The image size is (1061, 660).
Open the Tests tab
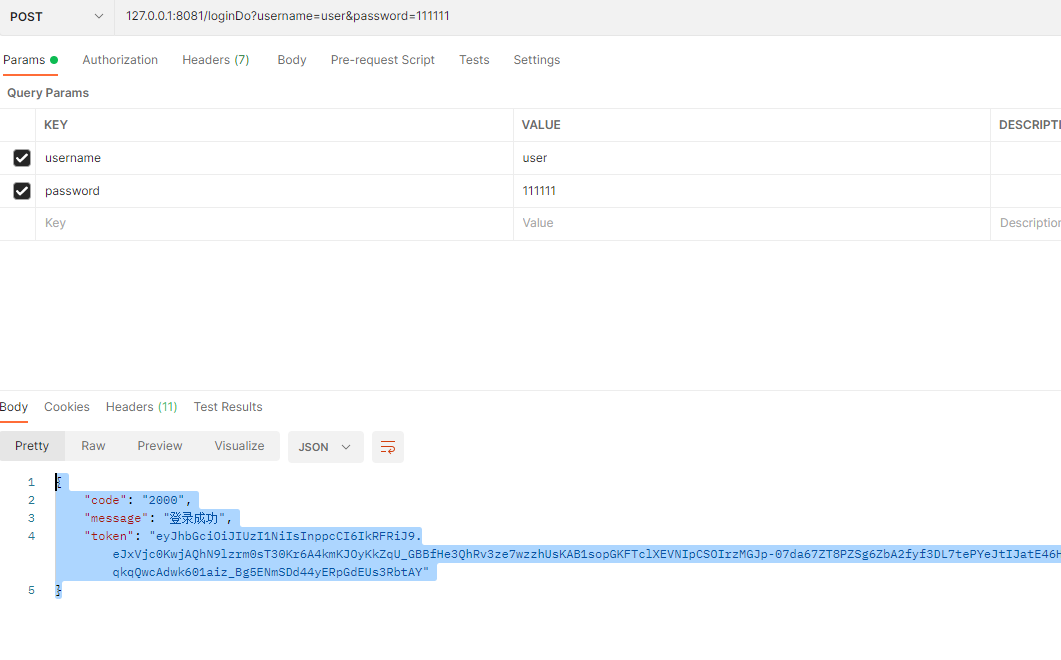pyautogui.click(x=474, y=60)
